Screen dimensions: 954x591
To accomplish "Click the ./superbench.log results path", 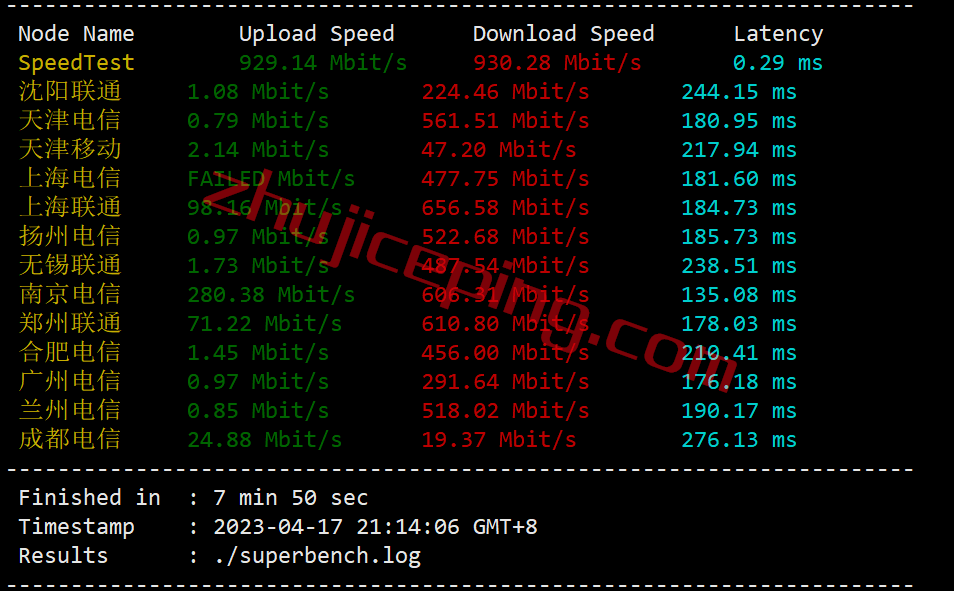I will point(317,556).
